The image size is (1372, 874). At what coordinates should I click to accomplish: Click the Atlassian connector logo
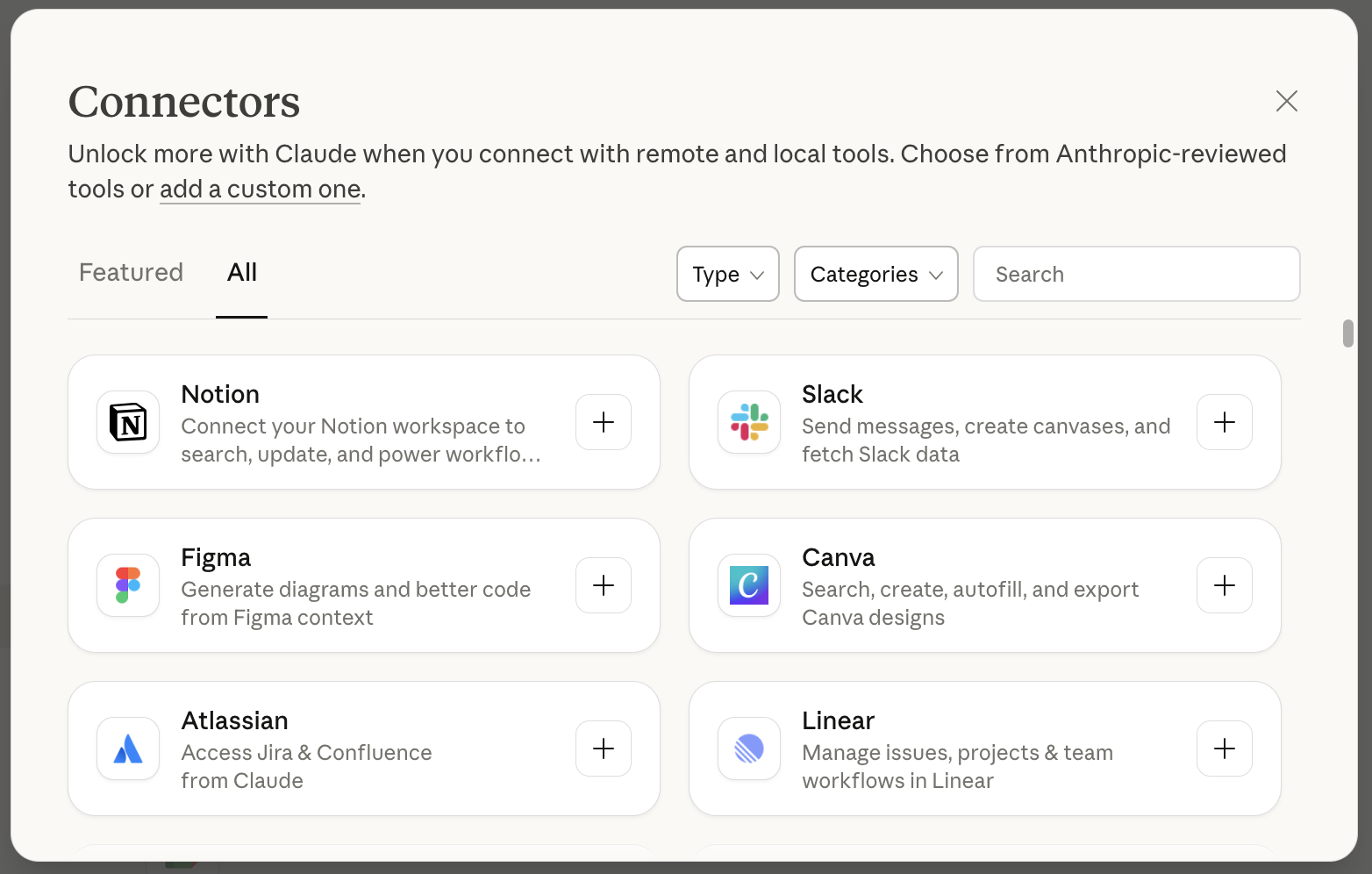pos(127,749)
